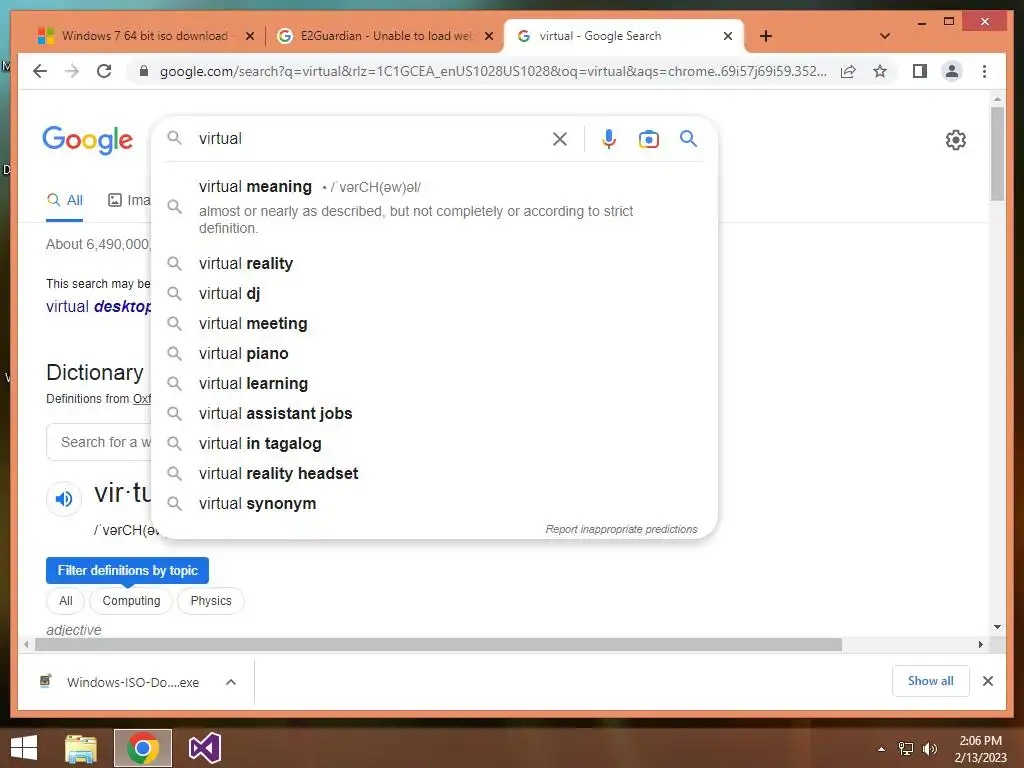1024x768 pixels.
Task: Close the virtual Google Search tab
Action: pyautogui.click(x=728, y=37)
